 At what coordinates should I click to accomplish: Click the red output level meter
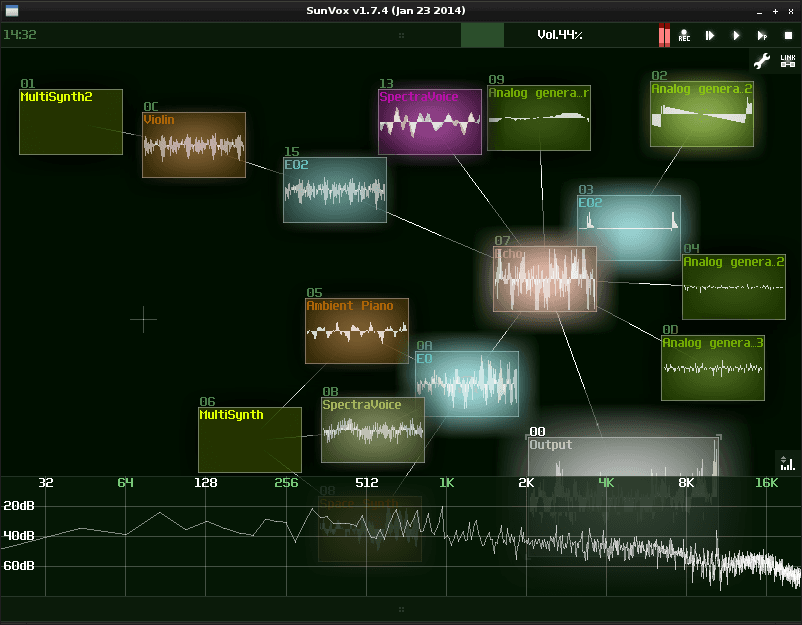664,35
